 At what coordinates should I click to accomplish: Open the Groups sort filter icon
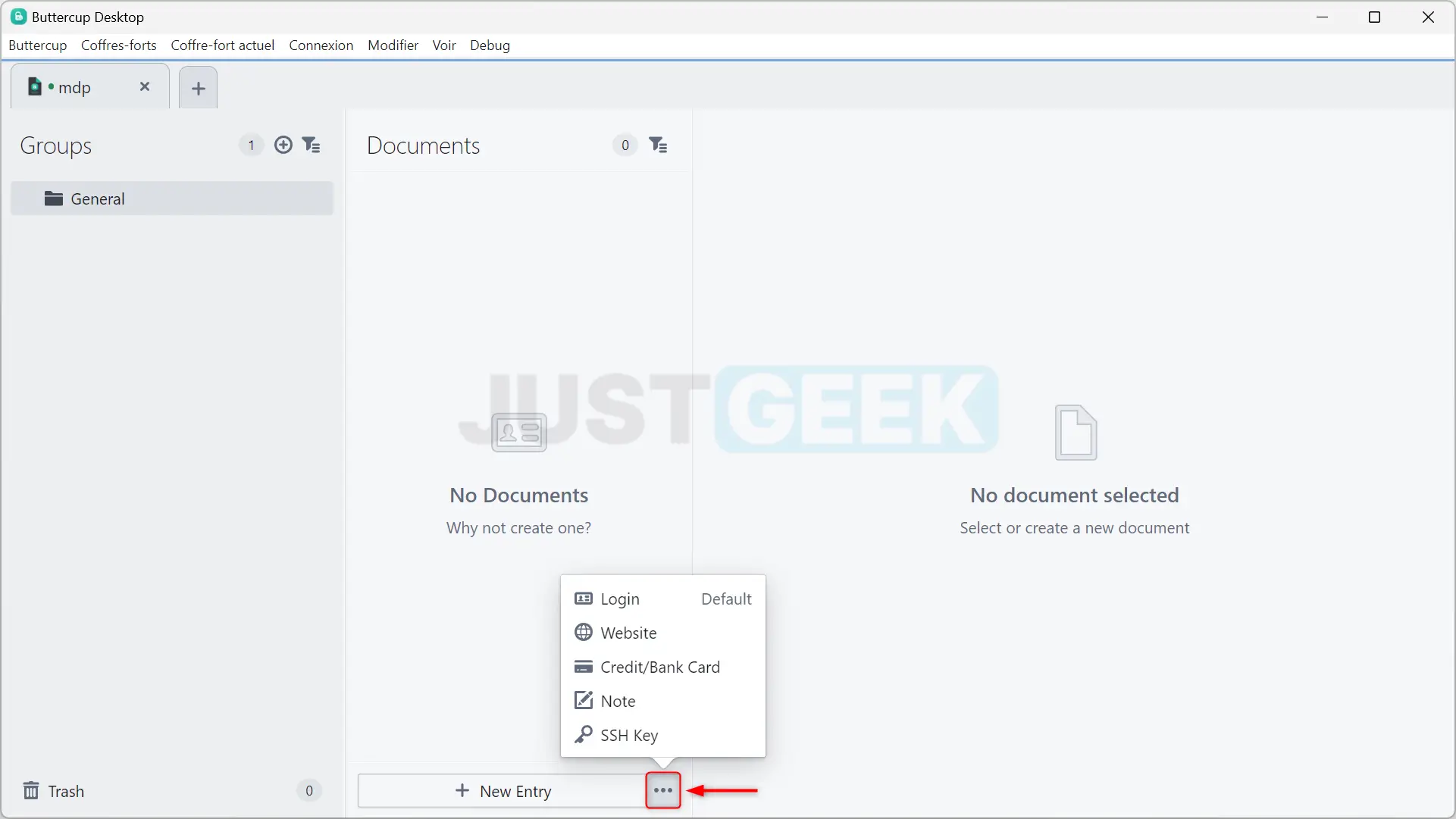click(x=312, y=145)
